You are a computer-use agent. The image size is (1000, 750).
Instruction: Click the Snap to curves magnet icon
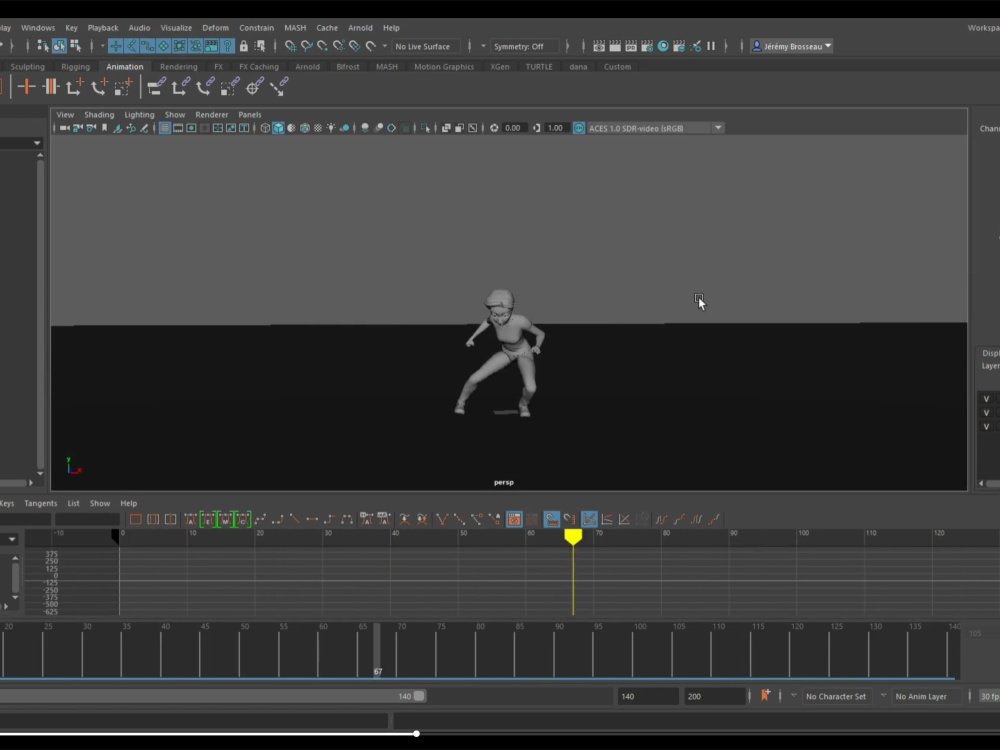(x=306, y=46)
